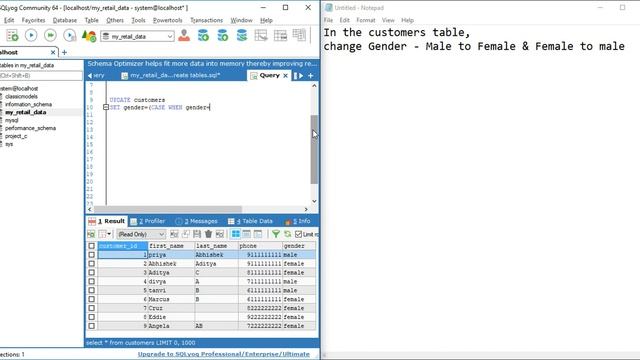Add a new connection tab with plus
The image size is (640, 360).
click(64, 52)
